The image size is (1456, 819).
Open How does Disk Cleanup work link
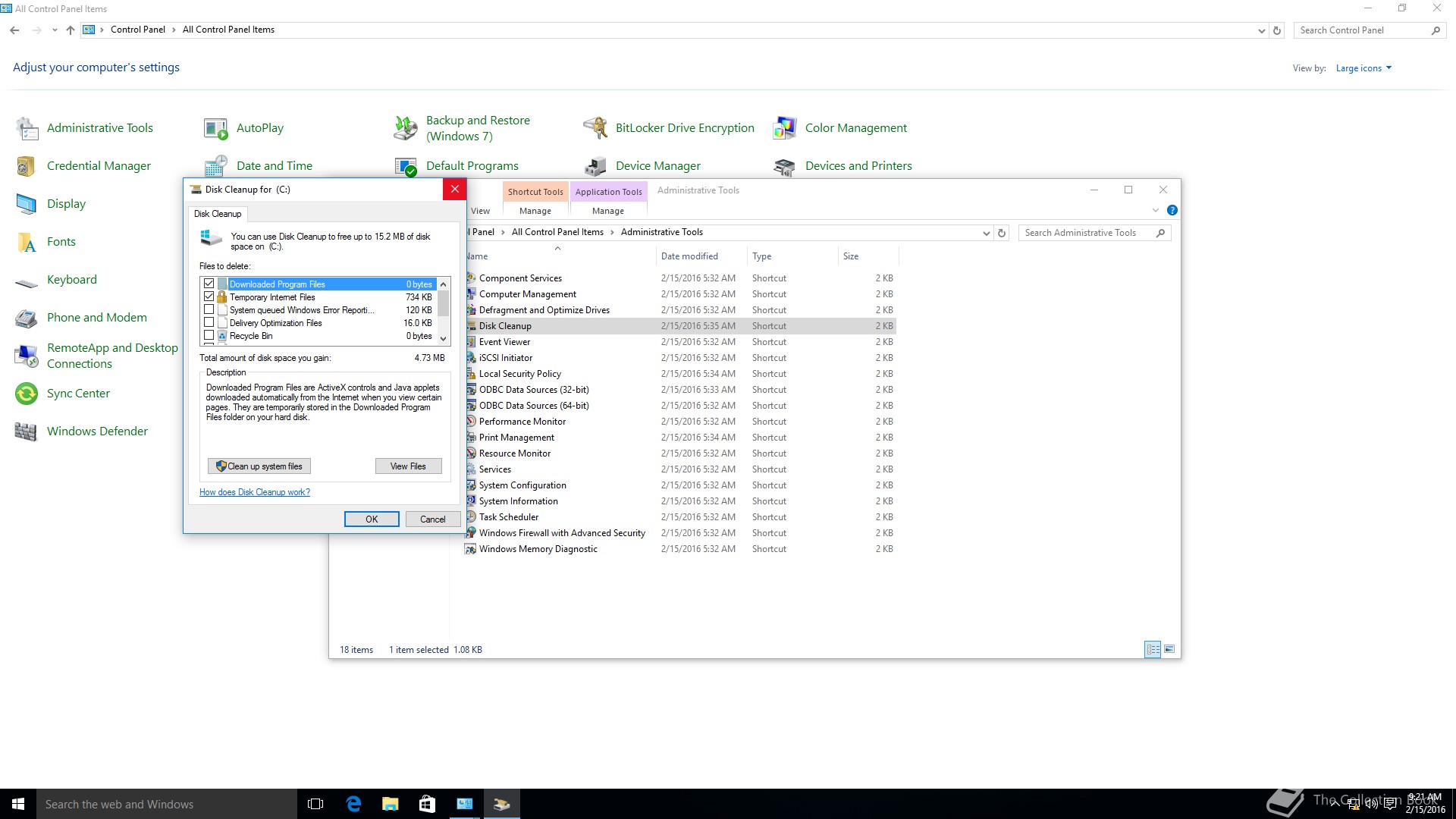pyautogui.click(x=255, y=492)
